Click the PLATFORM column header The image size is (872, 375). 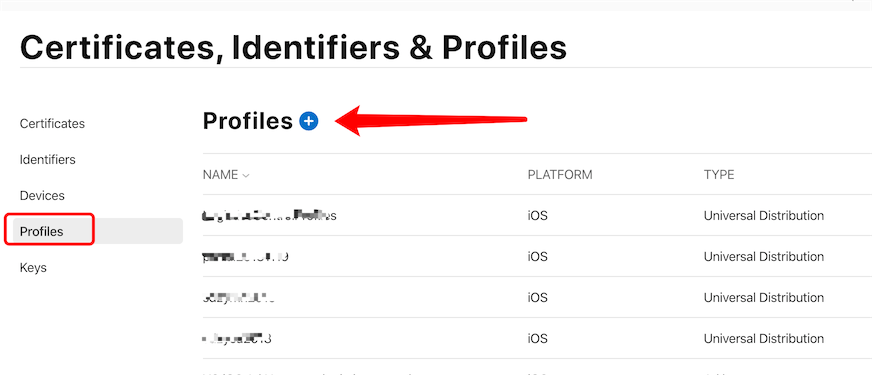coord(559,175)
